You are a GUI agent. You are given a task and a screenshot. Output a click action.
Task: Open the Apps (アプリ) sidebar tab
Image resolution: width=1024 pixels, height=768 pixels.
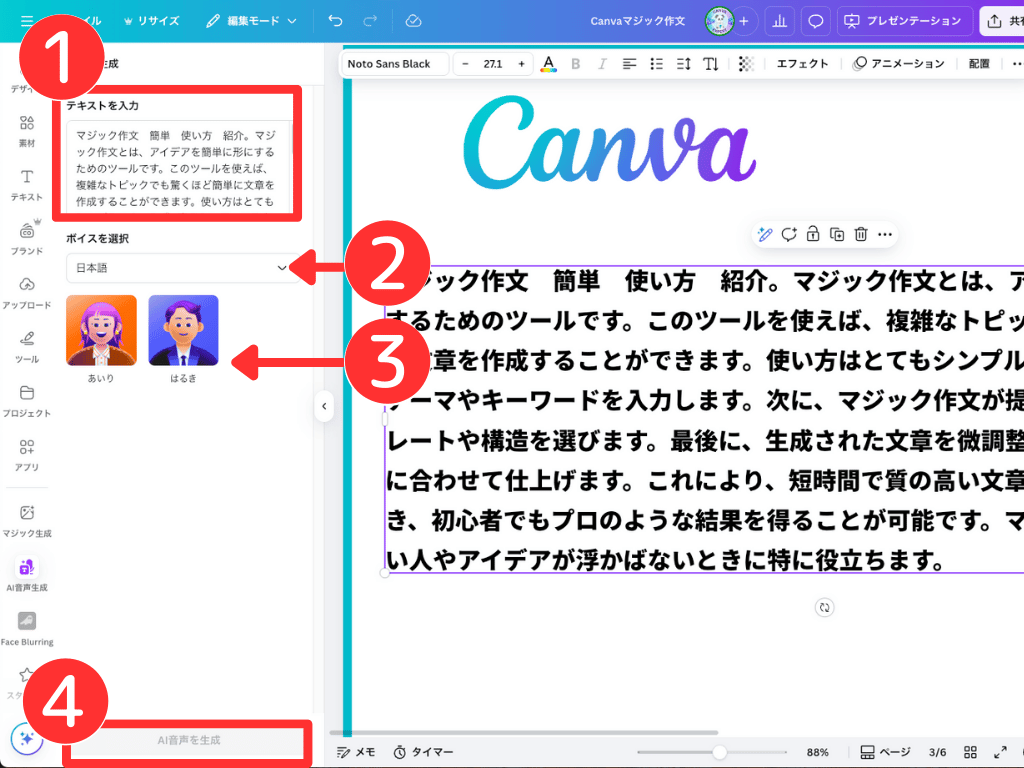(x=27, y=455)
